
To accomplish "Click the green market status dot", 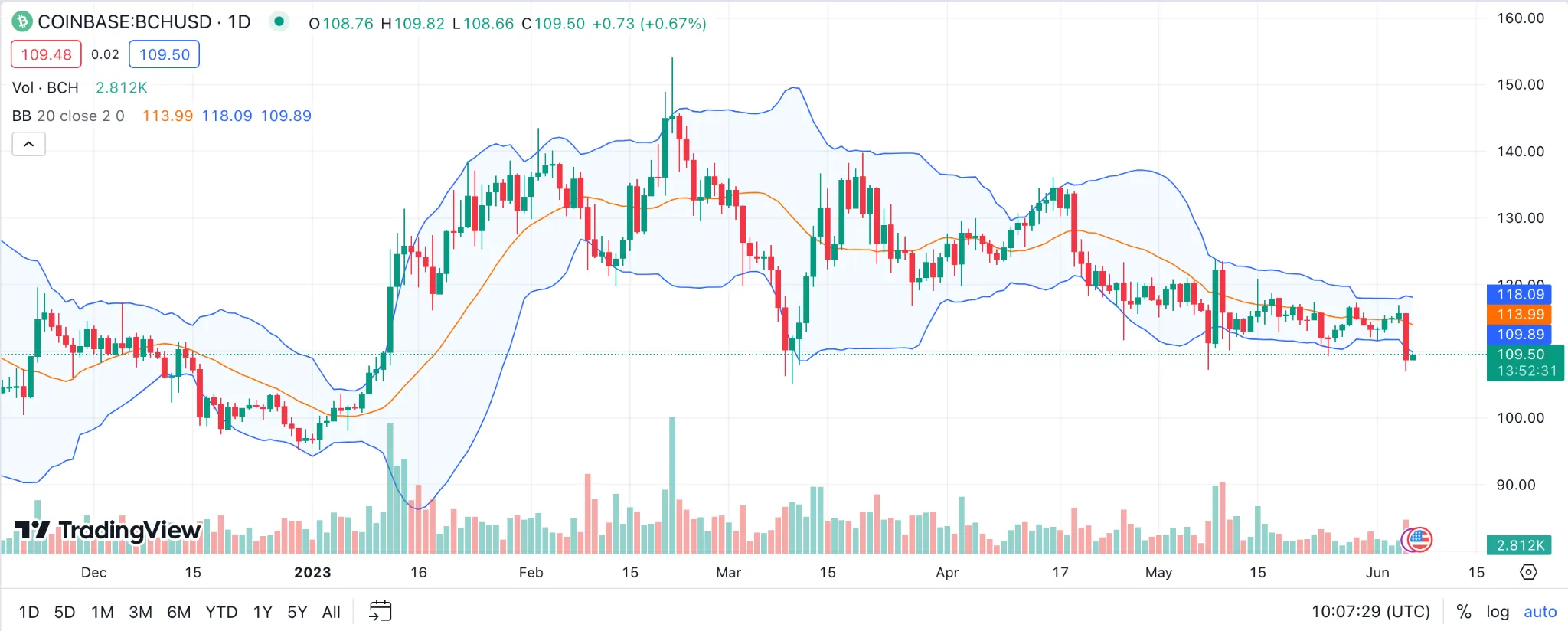I will 279,21.
